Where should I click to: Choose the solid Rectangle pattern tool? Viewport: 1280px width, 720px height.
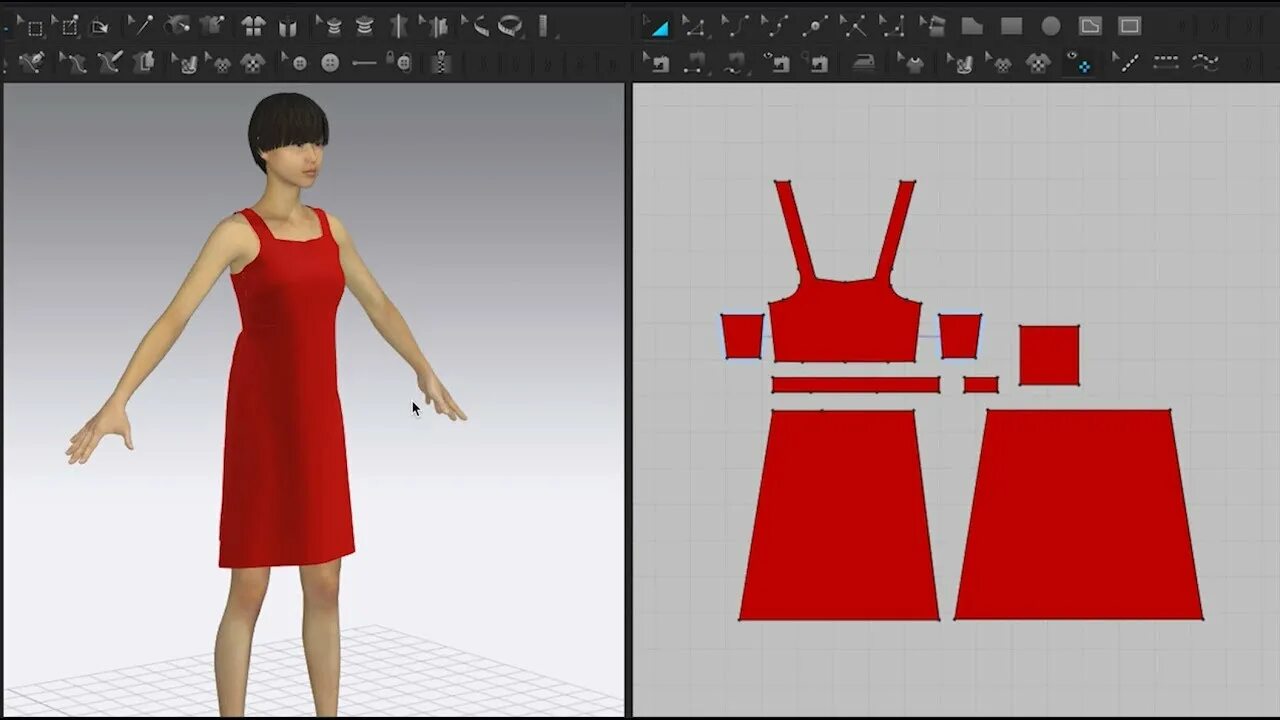pyautogui.click(x=1011, y=27)
